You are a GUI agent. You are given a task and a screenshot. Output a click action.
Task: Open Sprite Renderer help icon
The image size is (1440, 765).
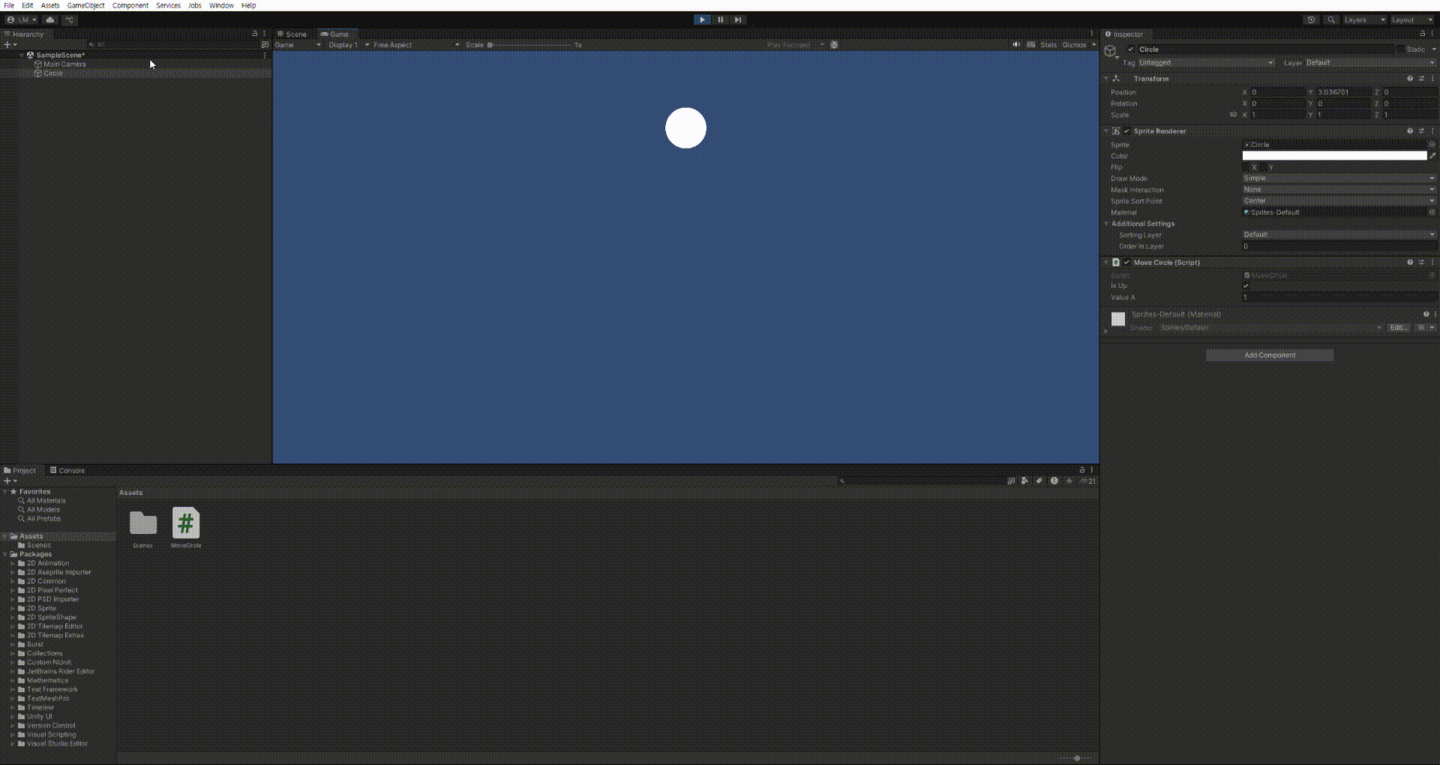[x=1410, y=131]
